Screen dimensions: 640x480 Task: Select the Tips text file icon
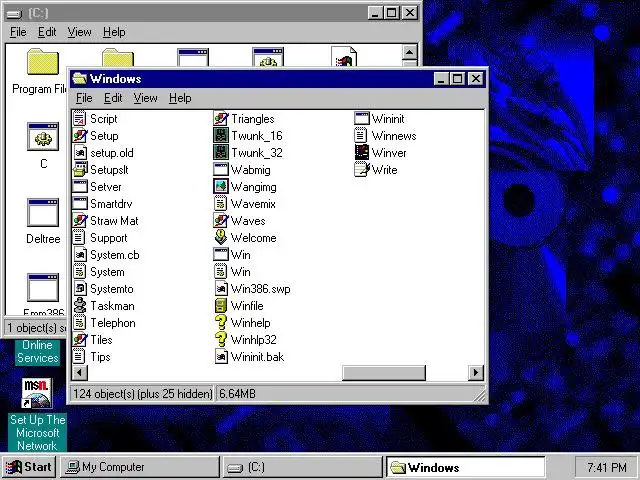pos(79,357)
